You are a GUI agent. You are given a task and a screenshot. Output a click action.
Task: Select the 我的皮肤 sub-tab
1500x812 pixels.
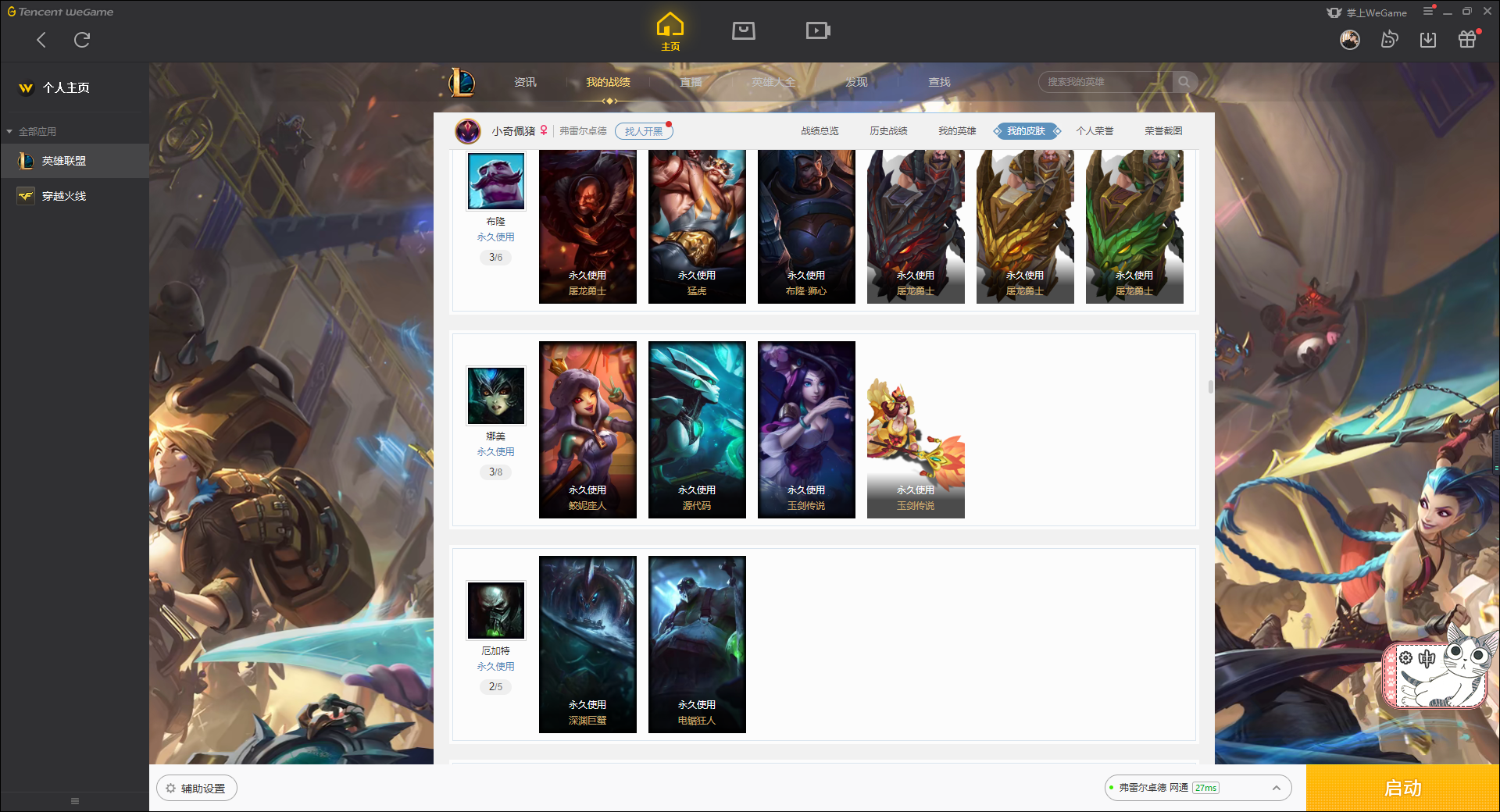1026,131
